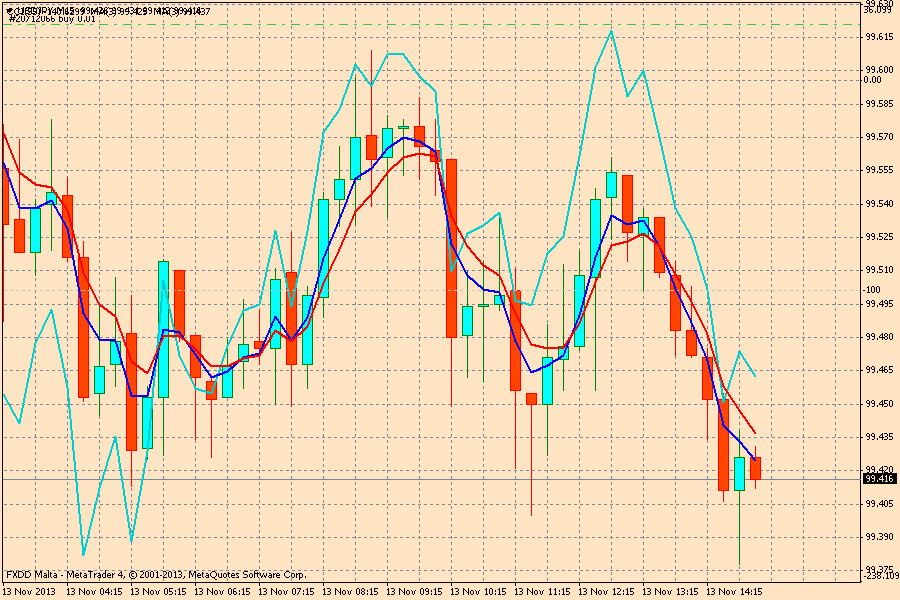Click the 99.510 price axis label
Image resolution: width=900 pixels, height=600 pixels.
[x=879, y=270]
